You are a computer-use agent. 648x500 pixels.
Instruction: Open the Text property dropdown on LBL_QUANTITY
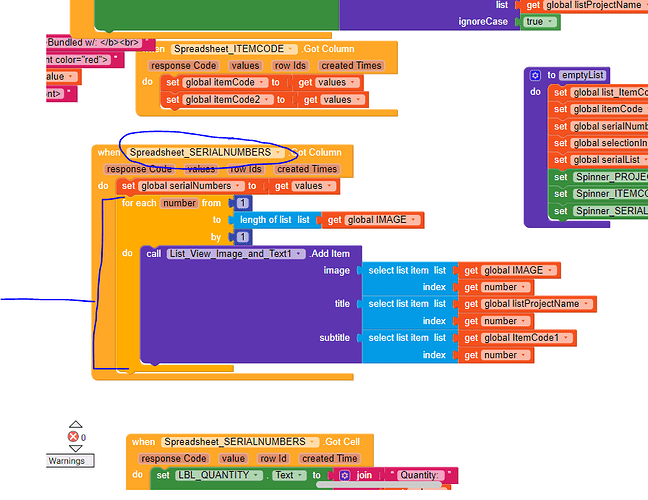300,475
